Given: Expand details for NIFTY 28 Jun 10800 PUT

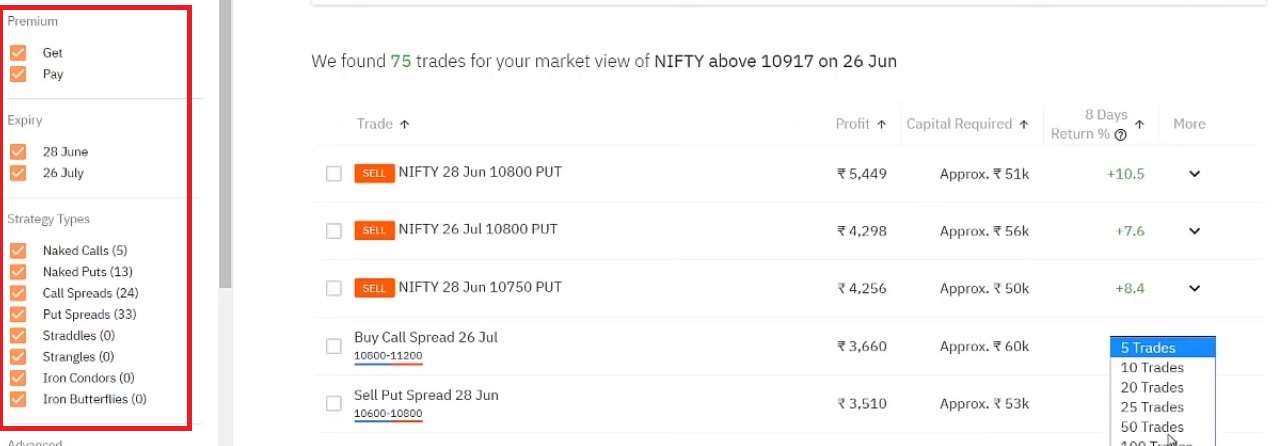Looking at the screenshot, I should pos(1194,174).
